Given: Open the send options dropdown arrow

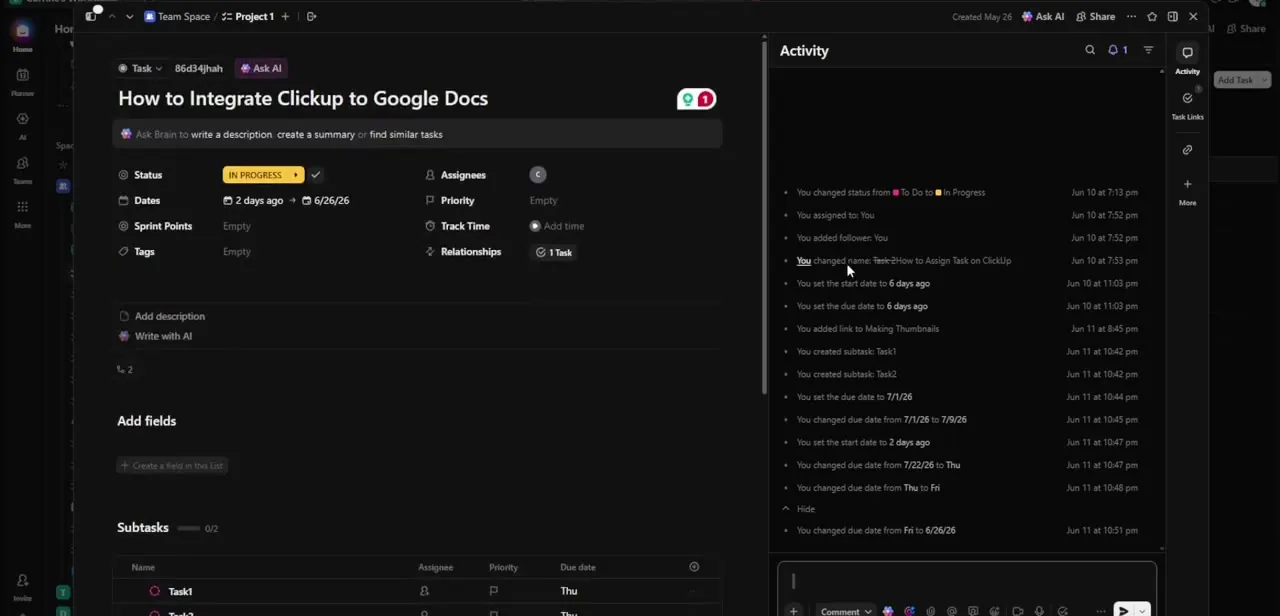Looking at the screenshot, I should point(1142,611).
